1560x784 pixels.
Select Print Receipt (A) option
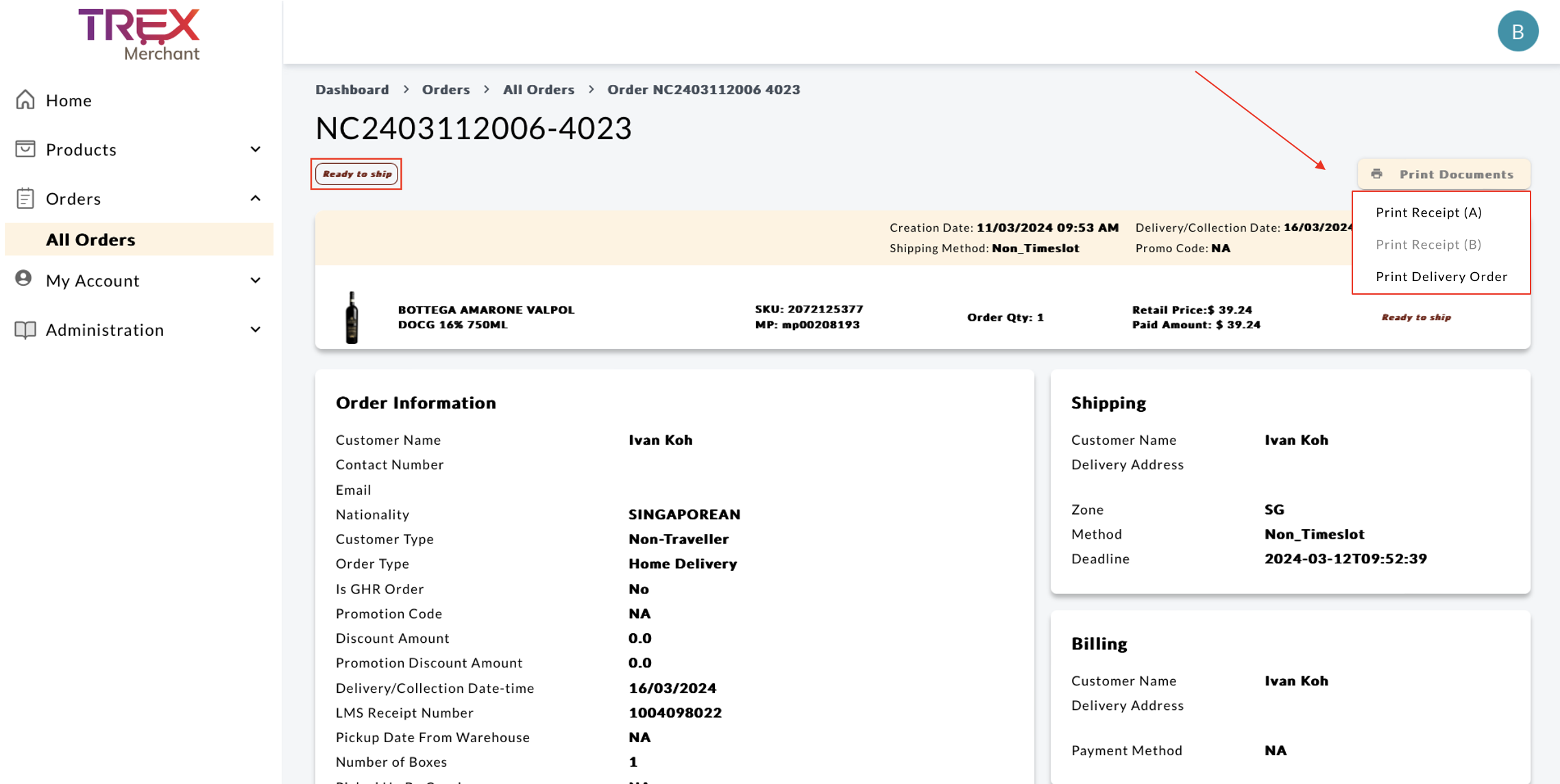pos(1428,212)
